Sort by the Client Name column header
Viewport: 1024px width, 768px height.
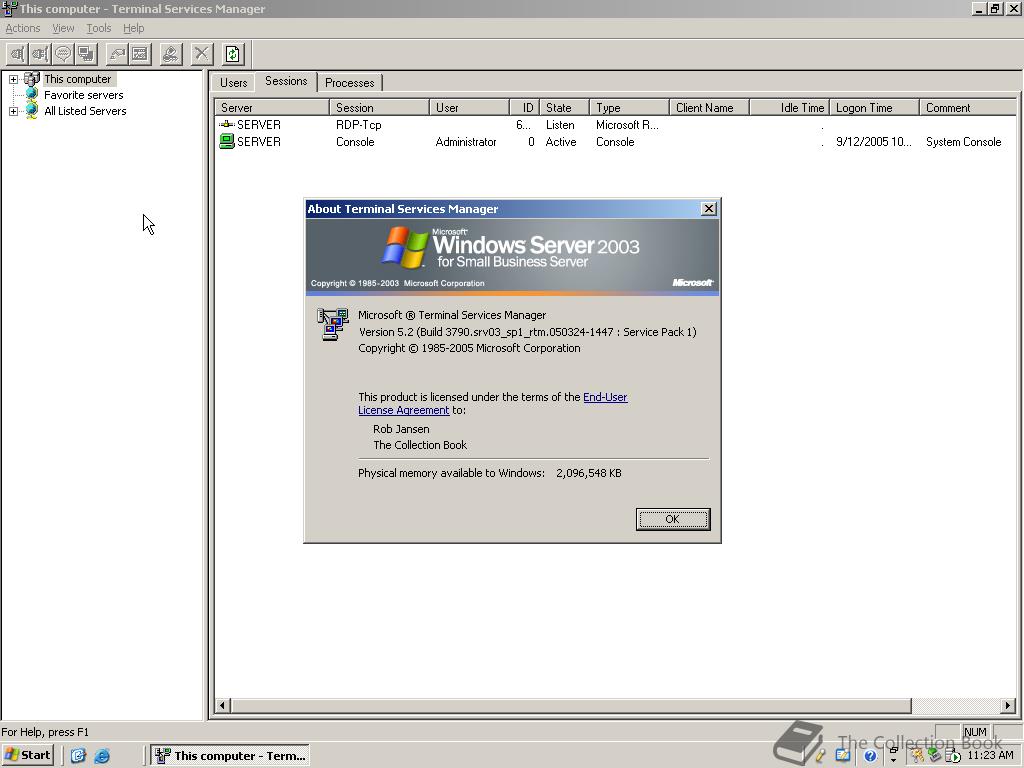710,108
